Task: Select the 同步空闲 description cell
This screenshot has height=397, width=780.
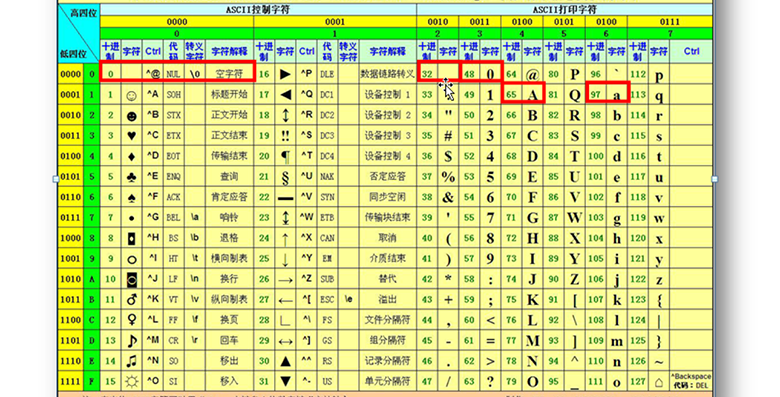Action: pos(388,197)
